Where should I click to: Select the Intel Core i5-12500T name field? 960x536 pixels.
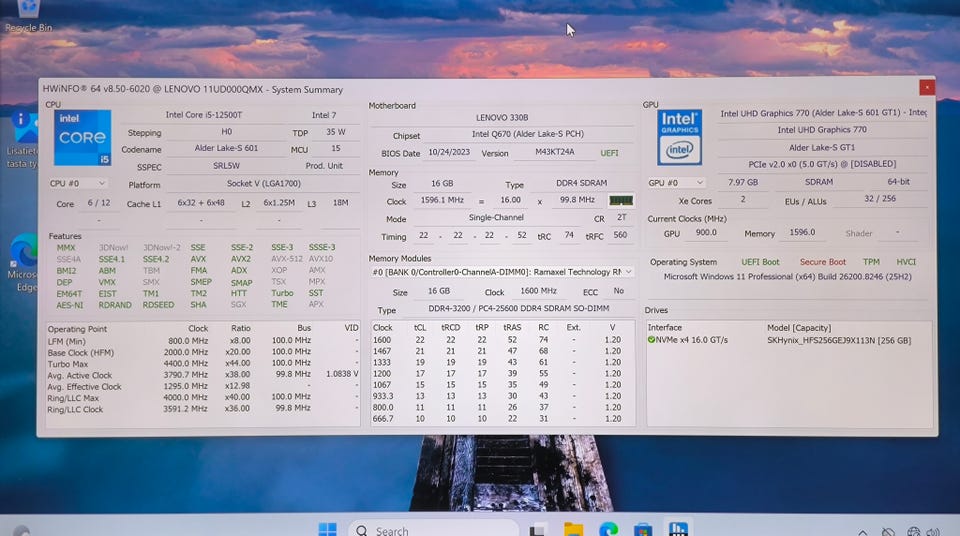point(204,115)
